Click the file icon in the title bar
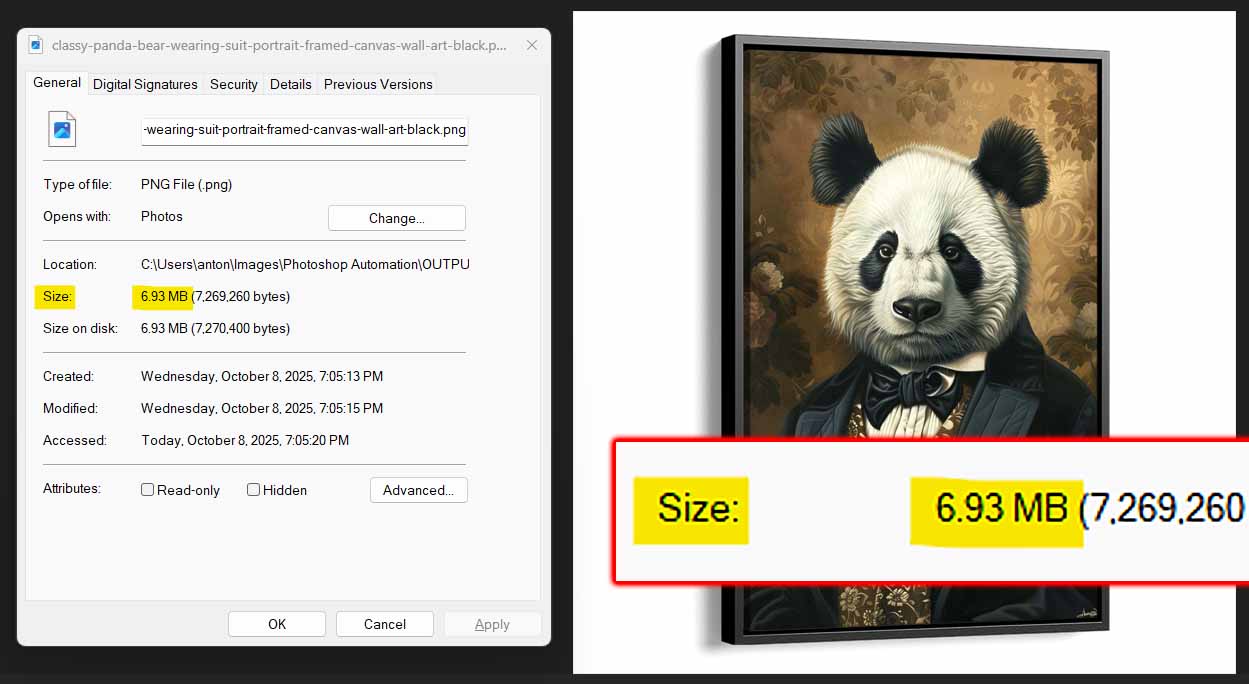 click(x=35, y=45)
